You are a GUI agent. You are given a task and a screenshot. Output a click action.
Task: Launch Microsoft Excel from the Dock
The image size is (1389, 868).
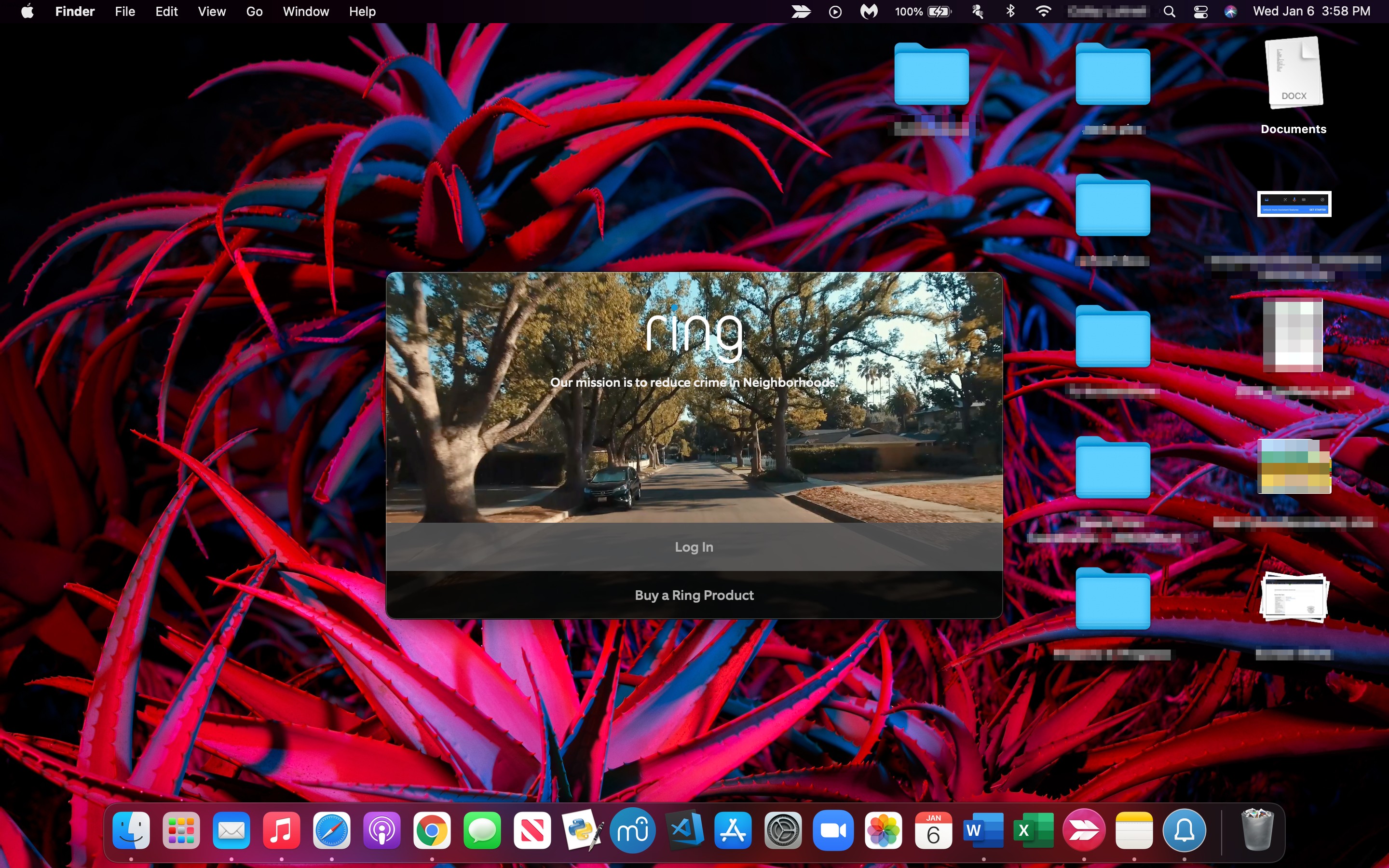1033,830
